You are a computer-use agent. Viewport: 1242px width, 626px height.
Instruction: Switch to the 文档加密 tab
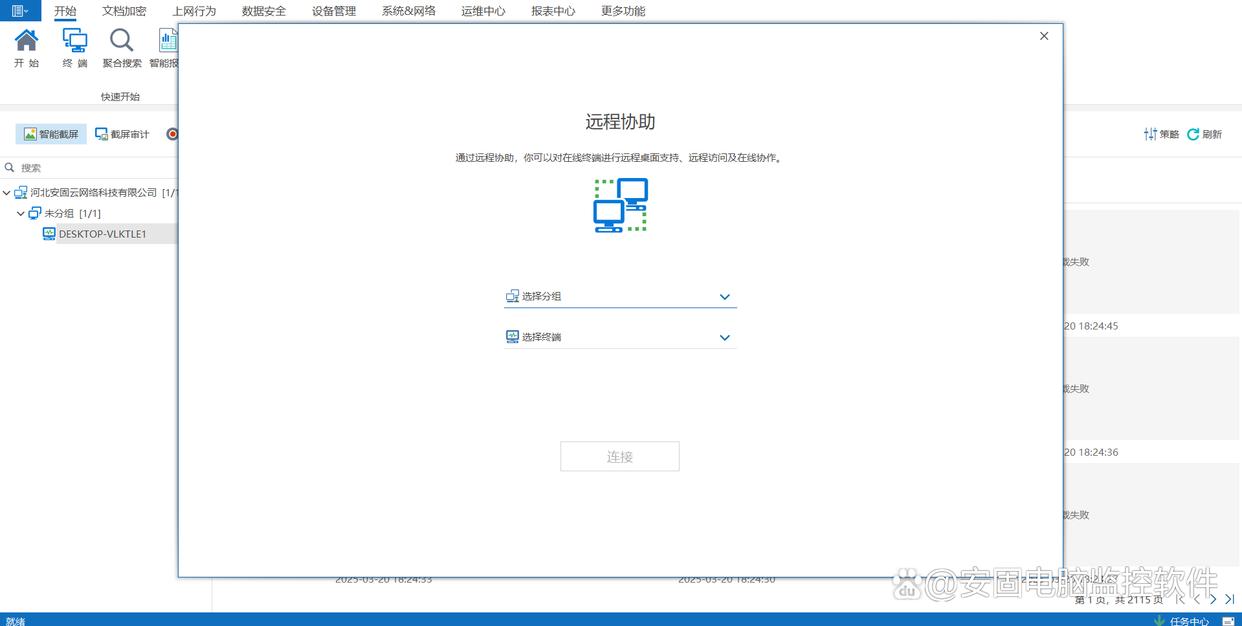[x=124, y=11]
